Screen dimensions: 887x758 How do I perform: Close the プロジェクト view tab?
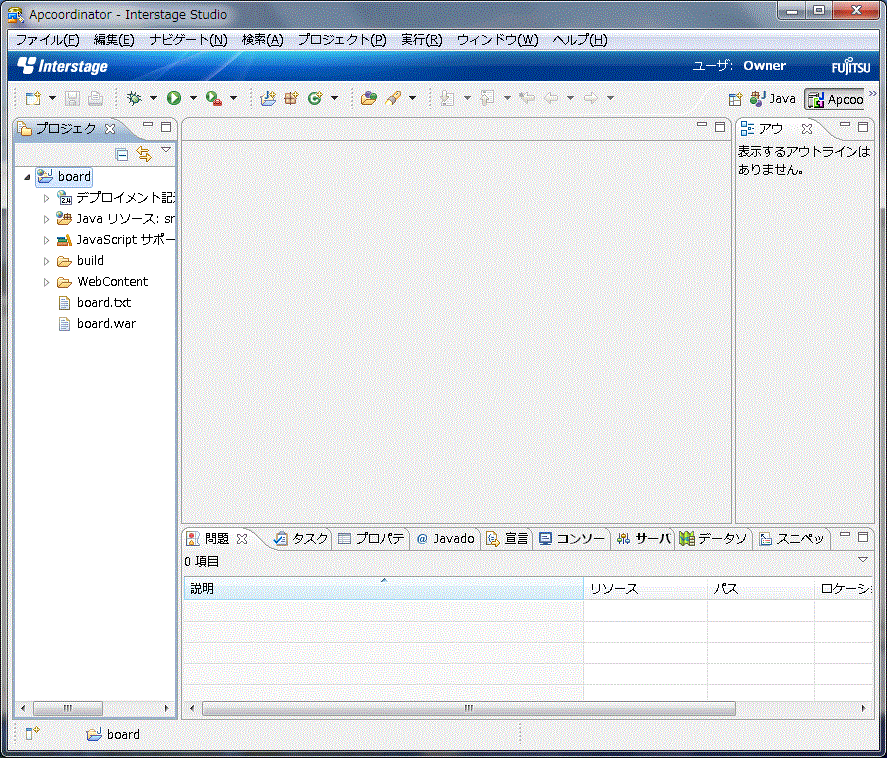(x=111, y=128)
